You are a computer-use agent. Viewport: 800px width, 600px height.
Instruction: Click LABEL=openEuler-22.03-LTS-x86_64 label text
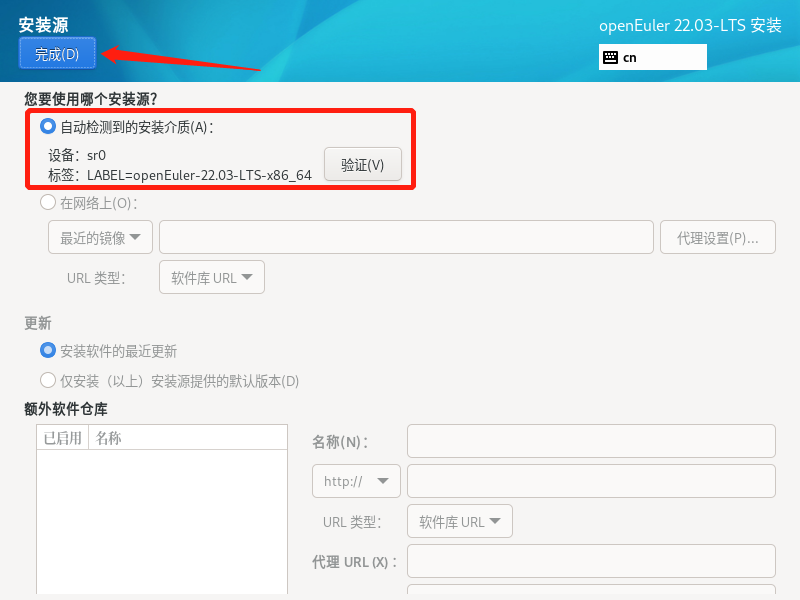click(x=199, y=176)
